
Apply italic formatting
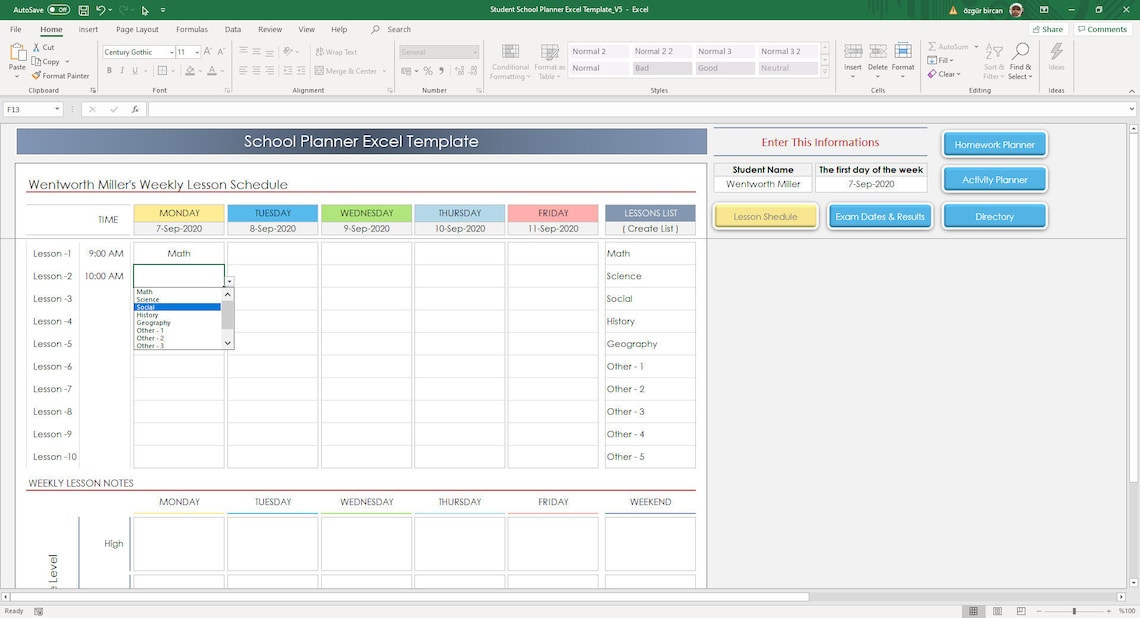[x=121, y=70]
